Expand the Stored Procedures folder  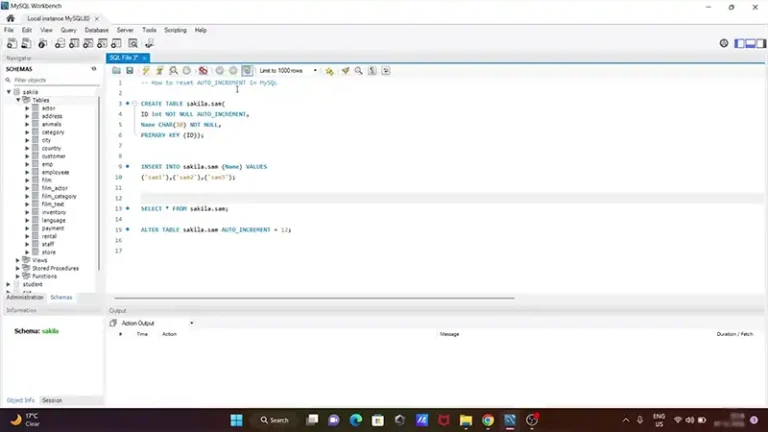tap(18, 268)
